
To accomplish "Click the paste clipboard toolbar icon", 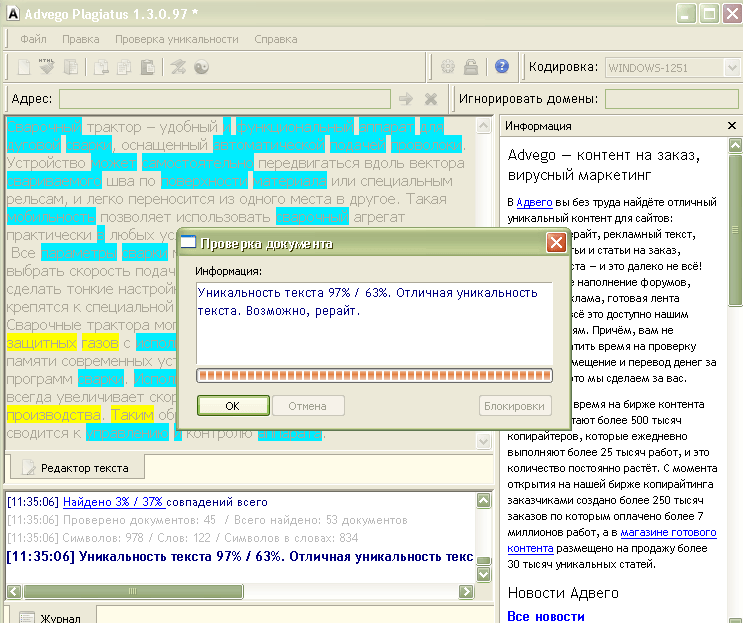I will [148, 67].
